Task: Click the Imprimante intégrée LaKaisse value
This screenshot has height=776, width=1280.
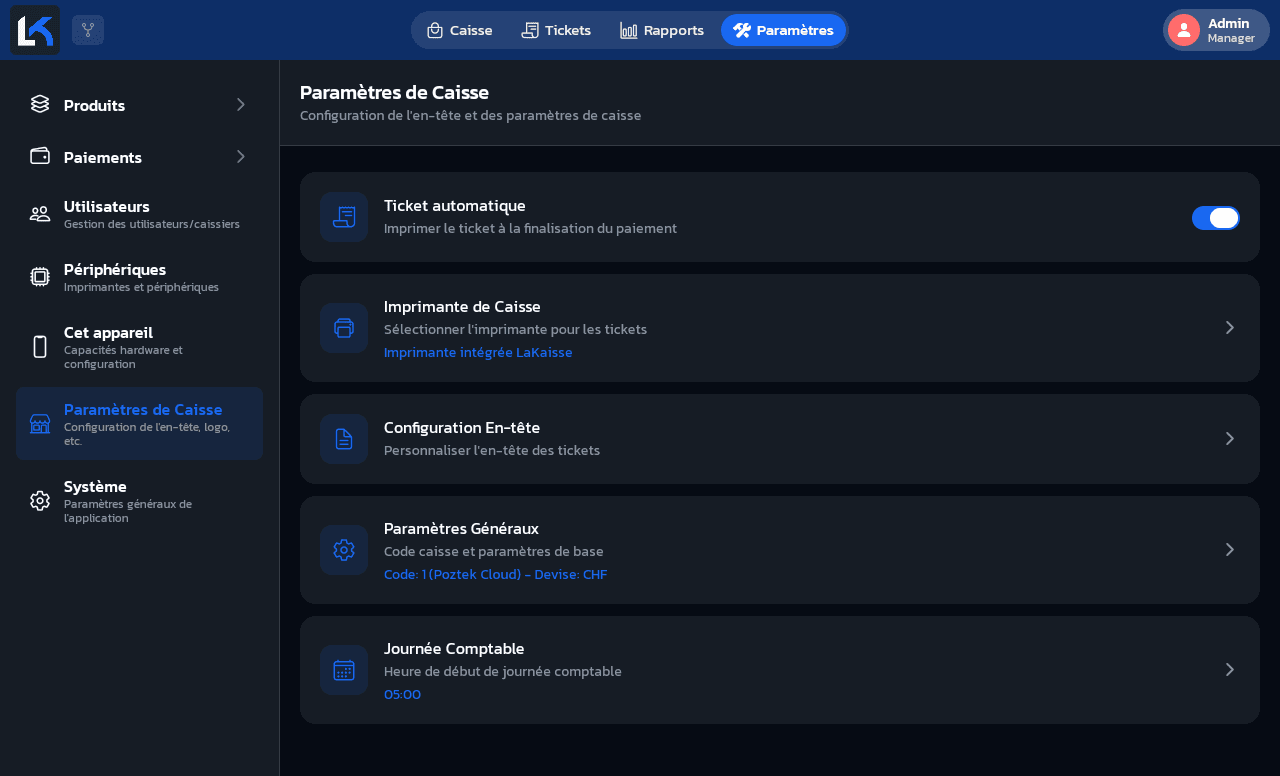Action: pyautogui.click(x=478, y=352)
